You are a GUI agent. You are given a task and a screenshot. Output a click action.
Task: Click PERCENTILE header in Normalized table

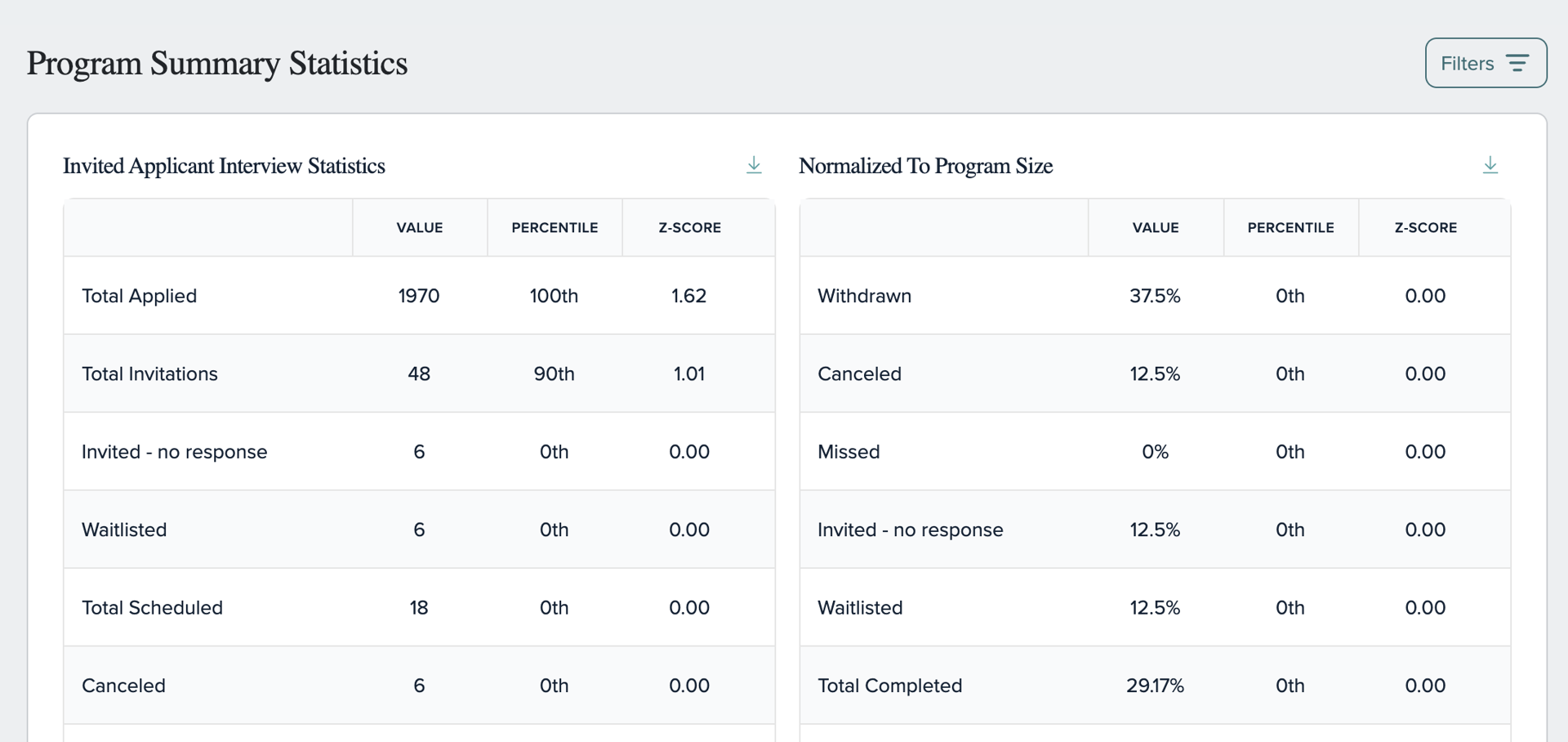[x=1290, y=228]
